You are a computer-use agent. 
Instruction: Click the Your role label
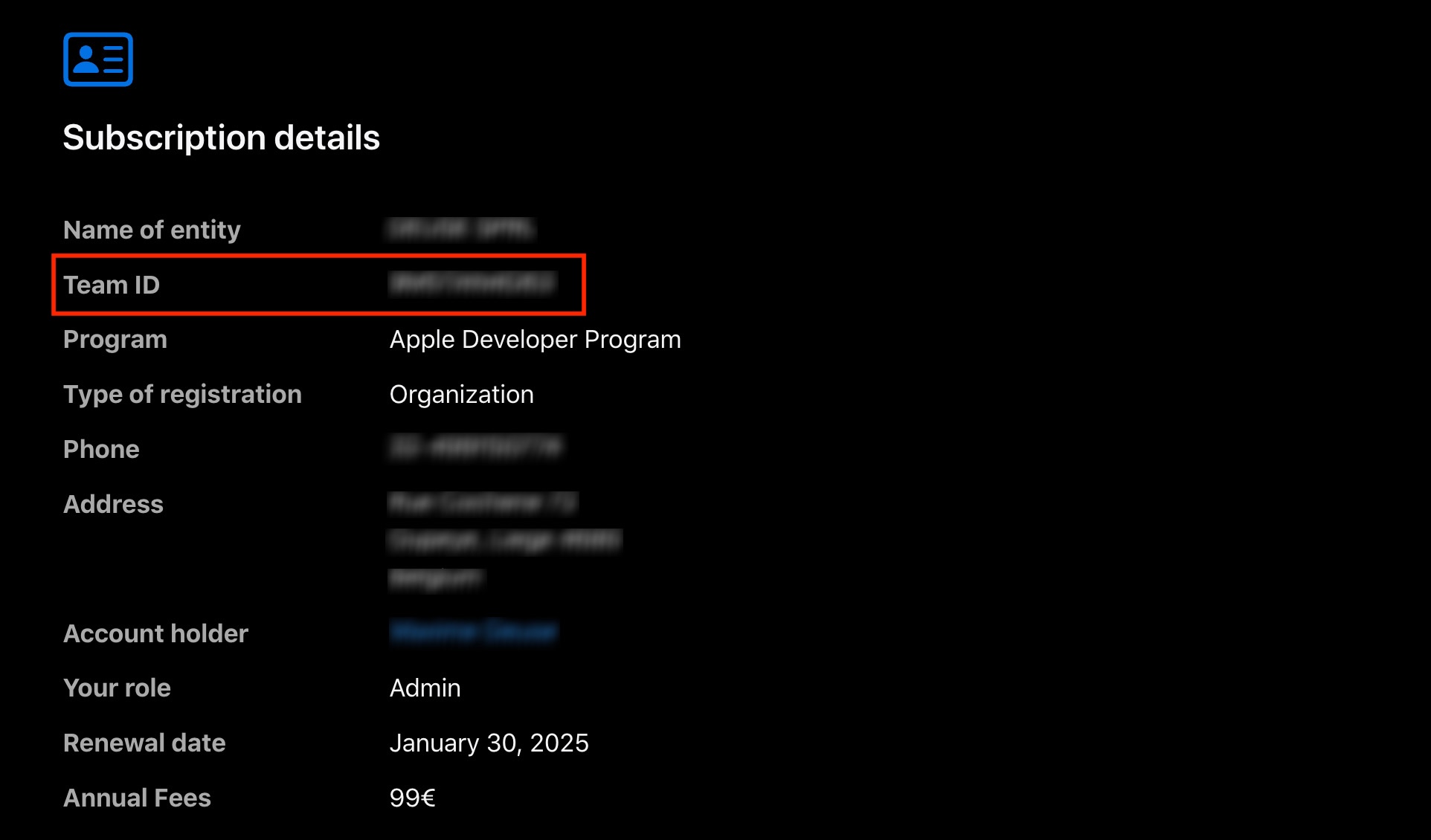[x=117, y=688]
